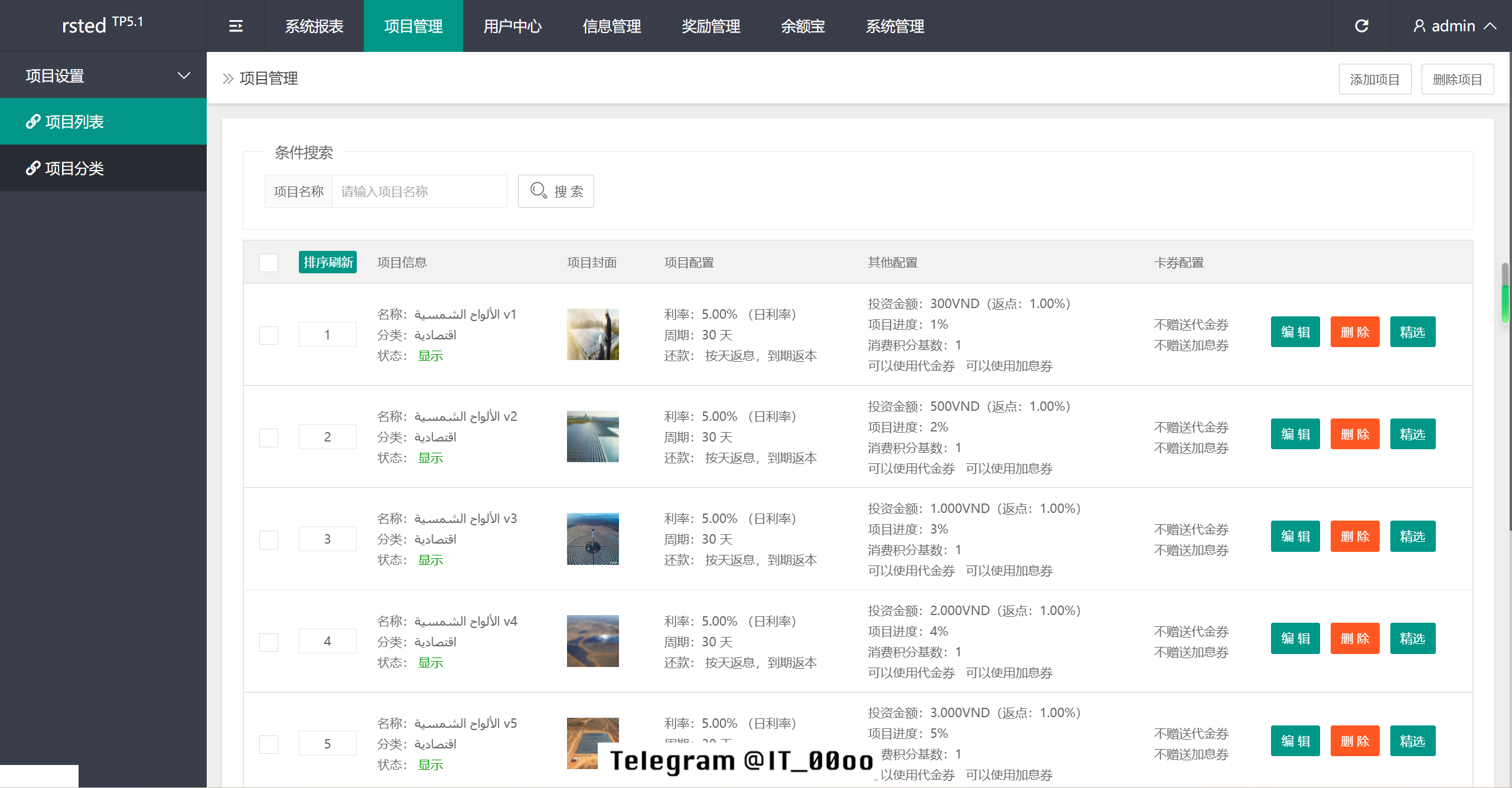The width and height of the screenshot is (1512, 788).
Task: Click 编 辑 for project v5
Action: [x=1295, y=741]
